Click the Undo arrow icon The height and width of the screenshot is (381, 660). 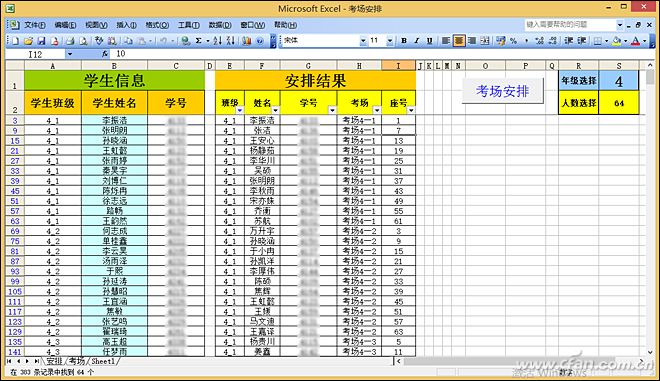pyautogui.click(x=163, y=41)
